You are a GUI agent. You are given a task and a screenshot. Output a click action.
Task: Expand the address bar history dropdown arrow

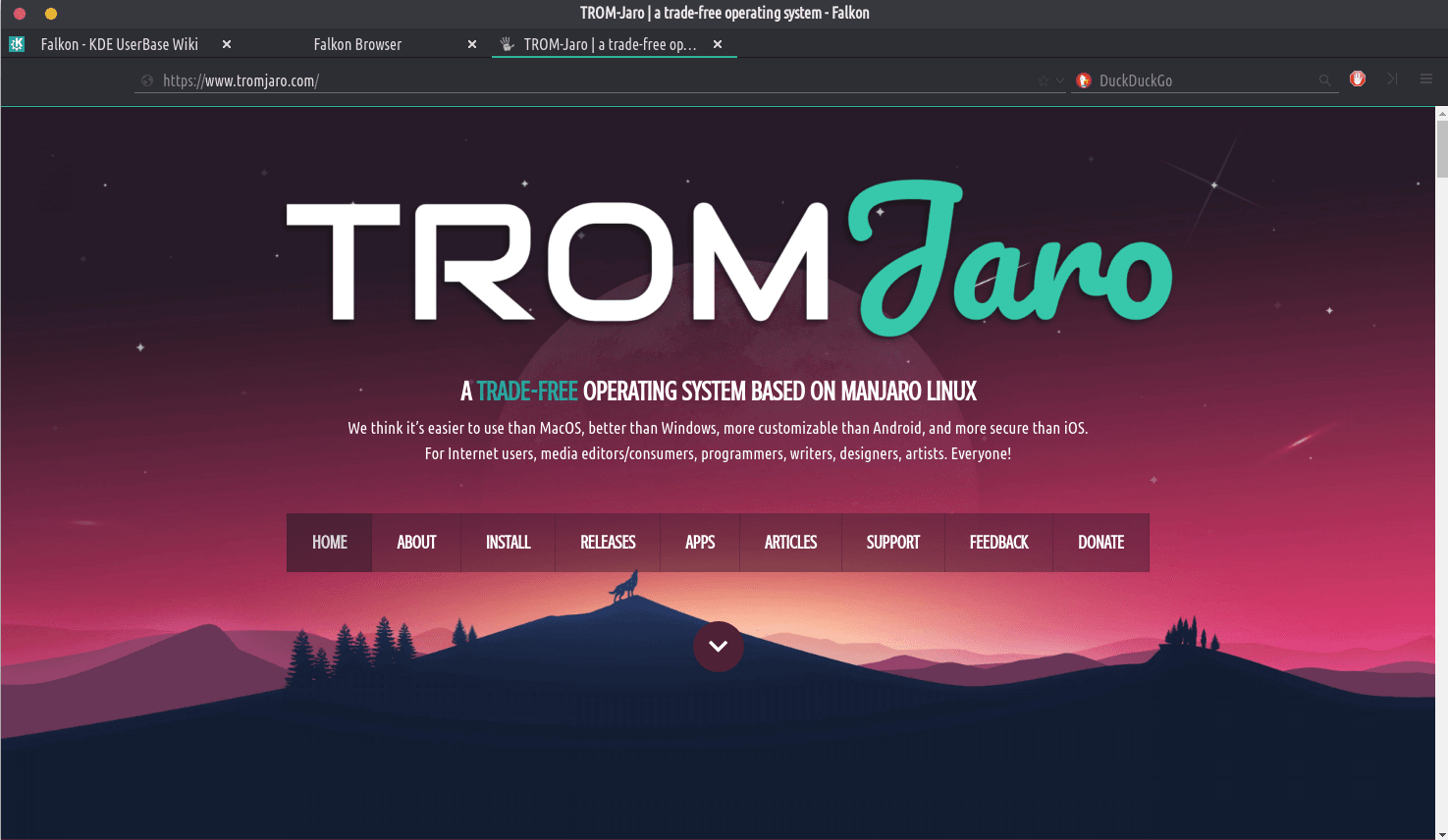[1060, 80]
